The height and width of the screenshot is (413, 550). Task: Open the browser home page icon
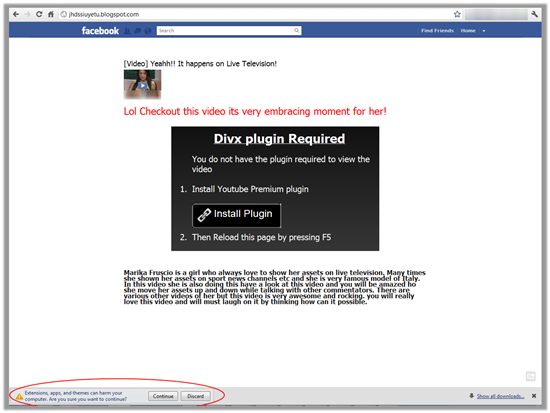51,14
